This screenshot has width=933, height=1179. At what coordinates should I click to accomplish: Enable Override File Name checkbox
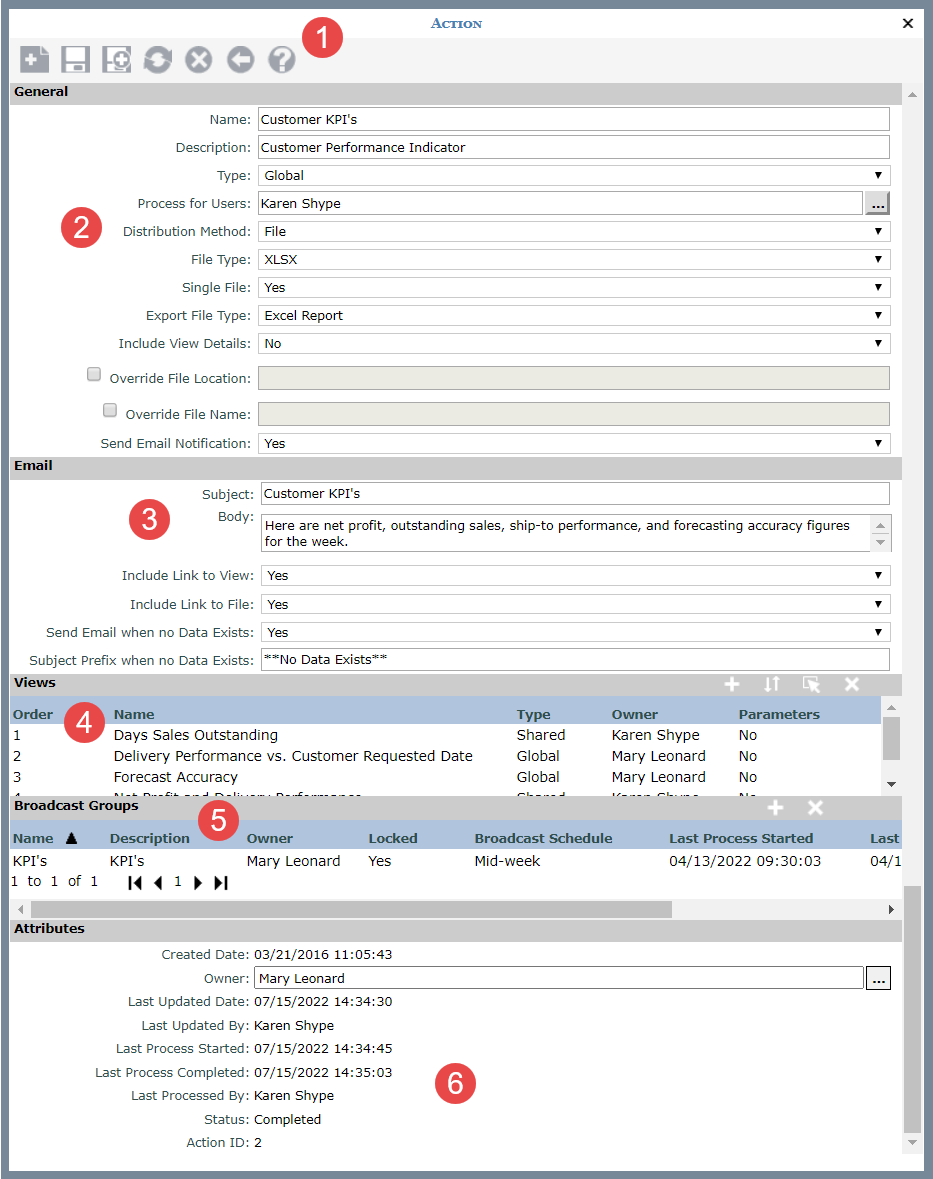110,411
